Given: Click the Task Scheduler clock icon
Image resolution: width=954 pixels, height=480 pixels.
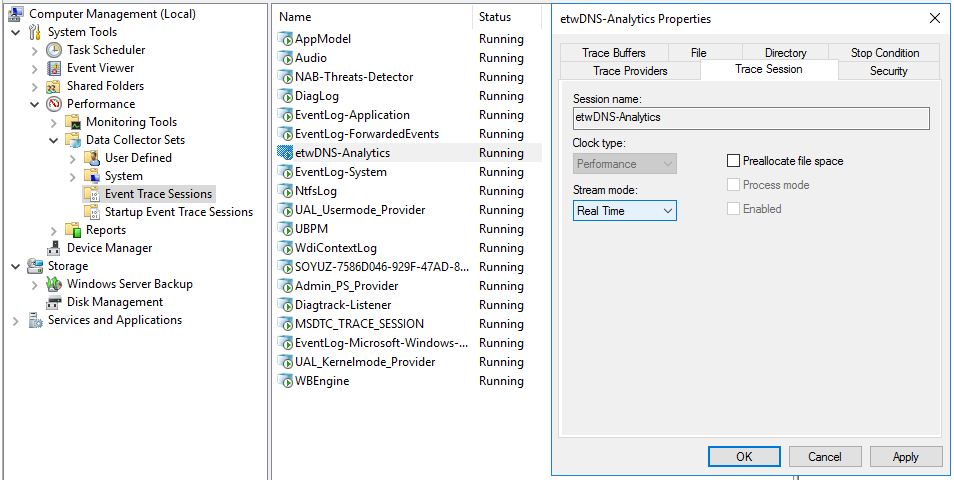Looking at the screenshot, I should click(x=54, y=50).
